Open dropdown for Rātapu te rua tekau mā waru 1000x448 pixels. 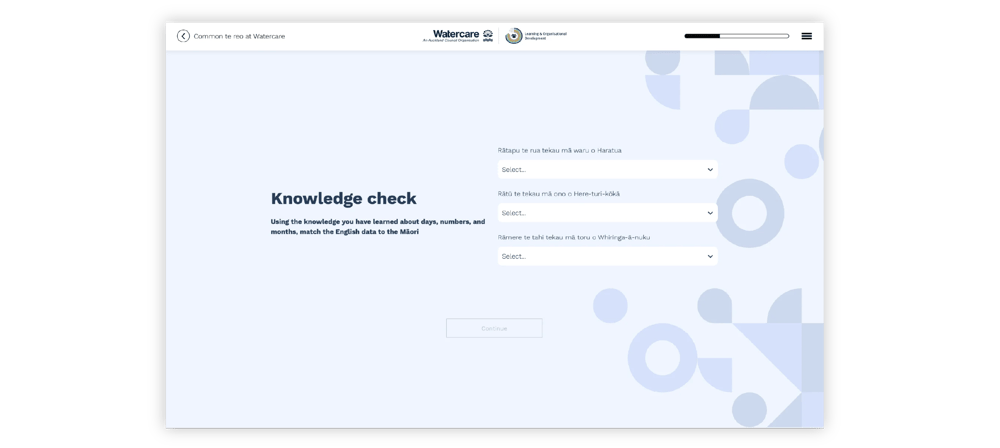(x=607, y=170)
